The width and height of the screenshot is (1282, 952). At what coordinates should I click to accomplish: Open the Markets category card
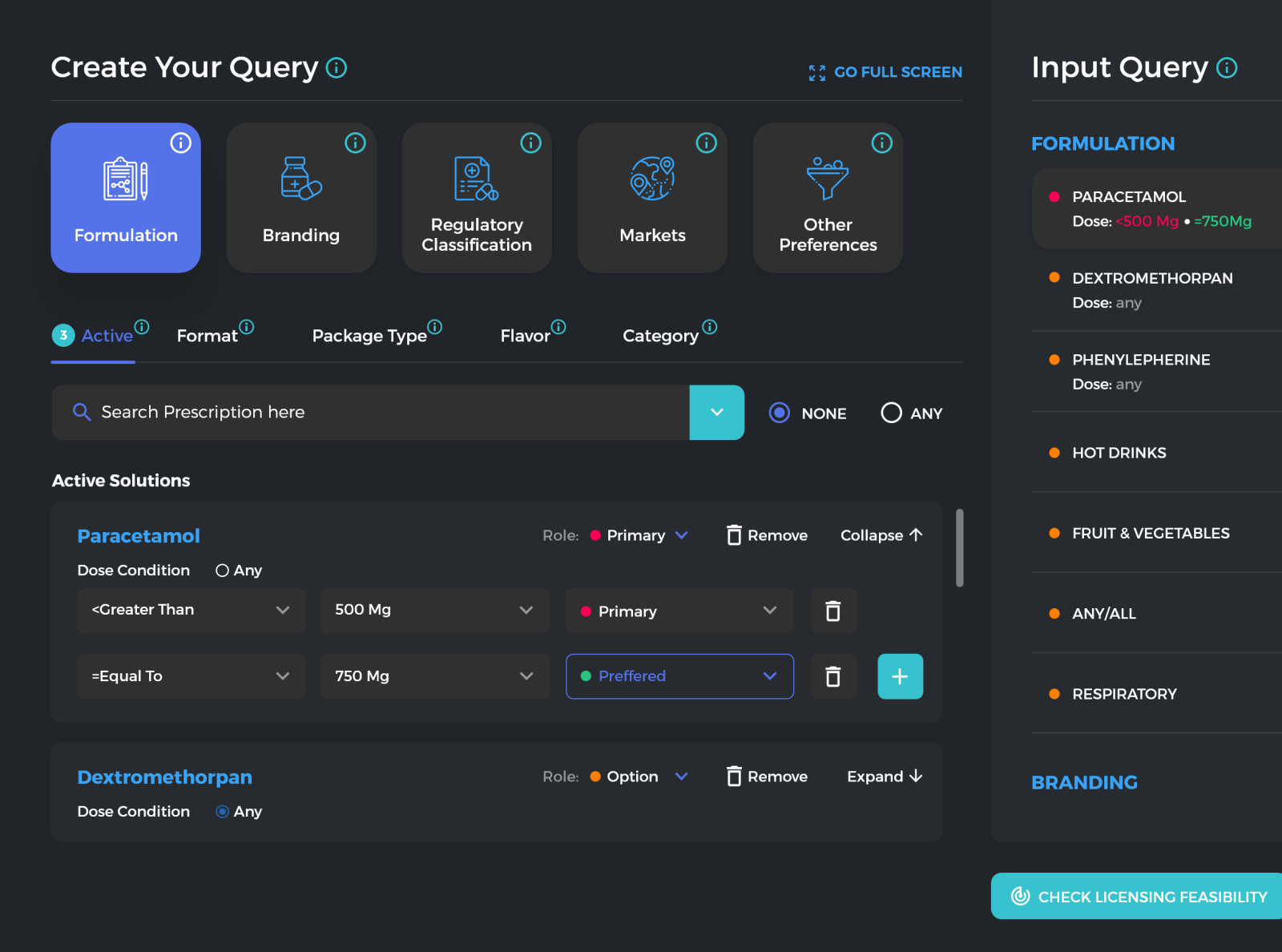651,198
